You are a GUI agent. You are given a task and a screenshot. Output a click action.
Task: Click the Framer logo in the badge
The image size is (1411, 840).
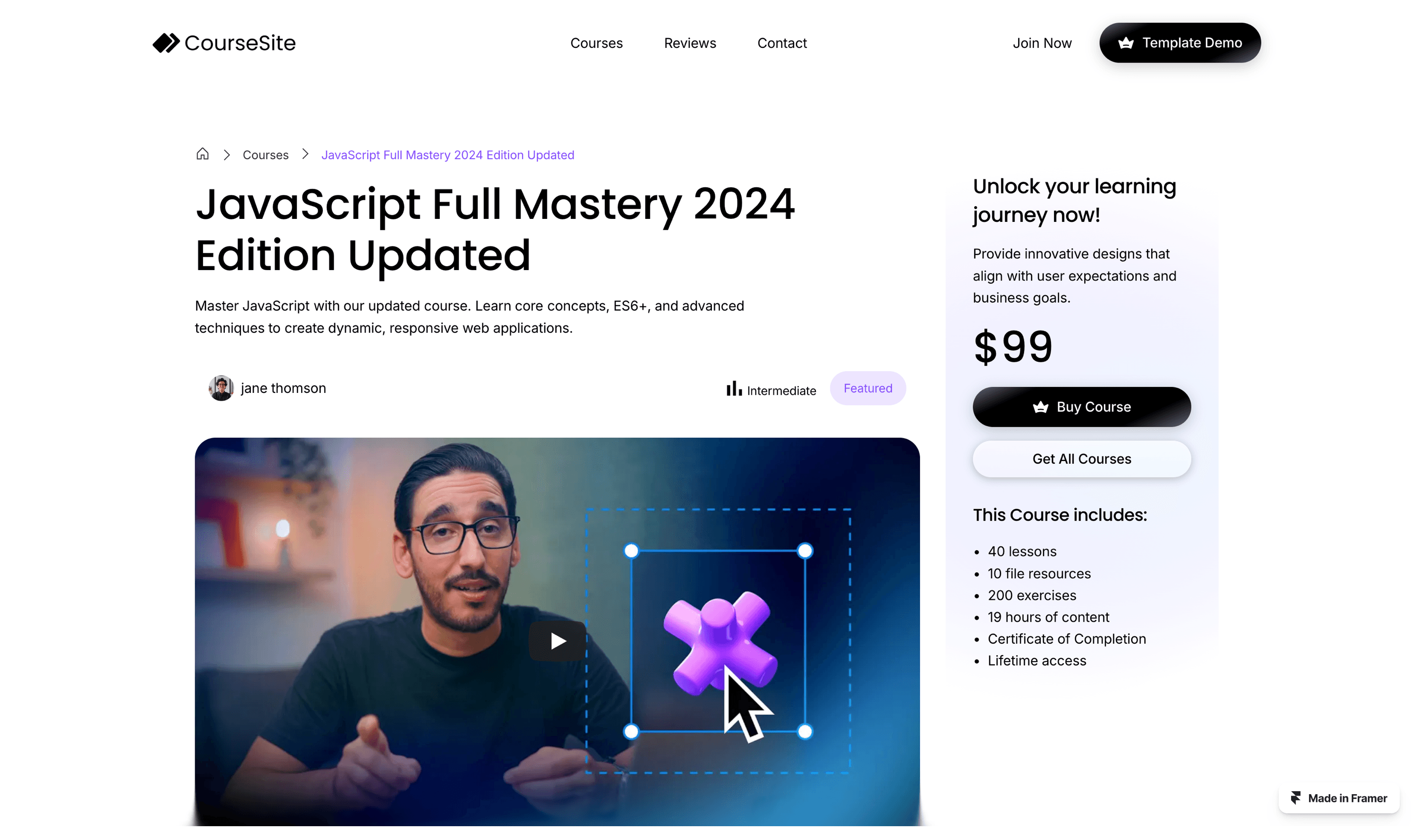coord(1295,798)
